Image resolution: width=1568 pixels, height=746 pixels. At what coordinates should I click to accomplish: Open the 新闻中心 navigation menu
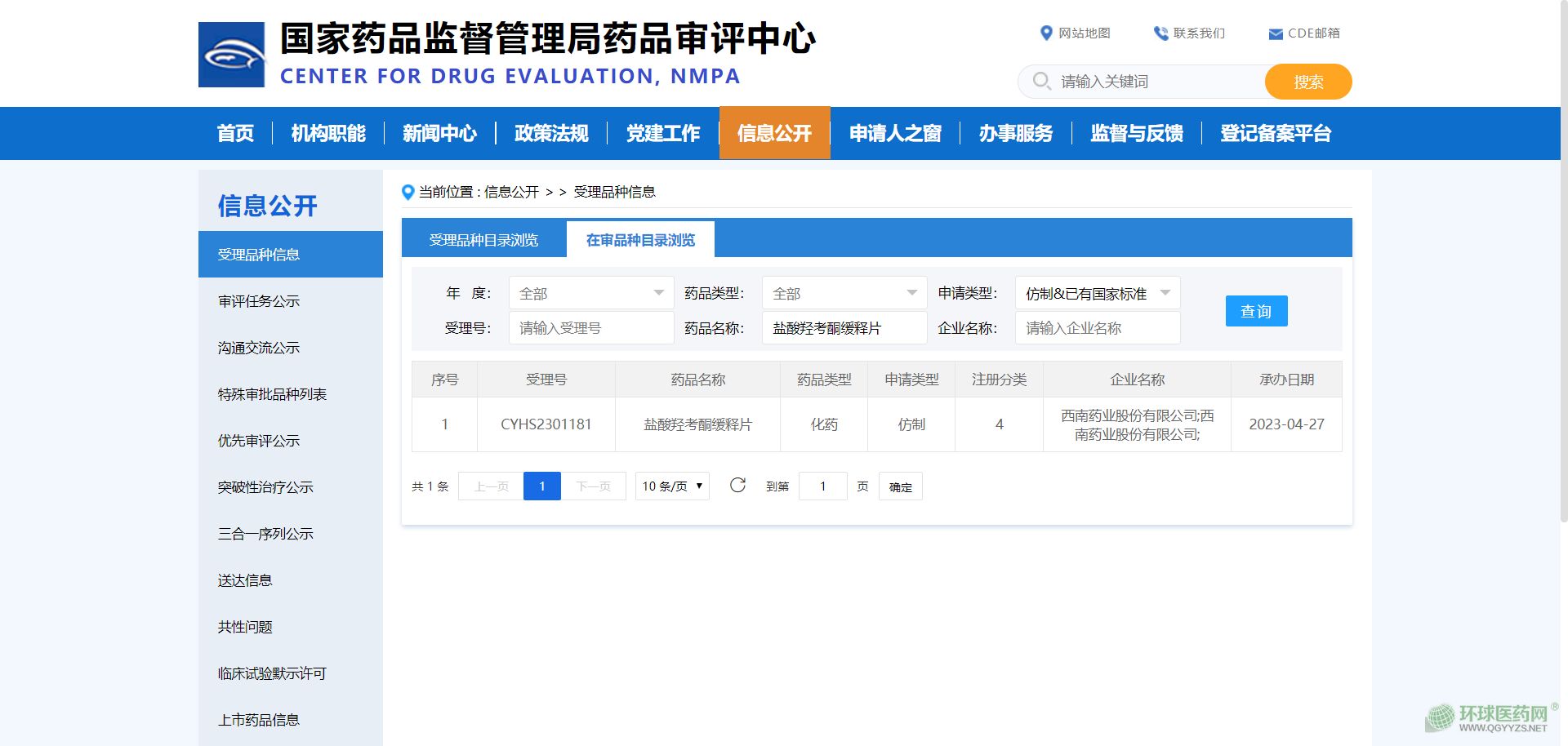(x=439, y=133)
